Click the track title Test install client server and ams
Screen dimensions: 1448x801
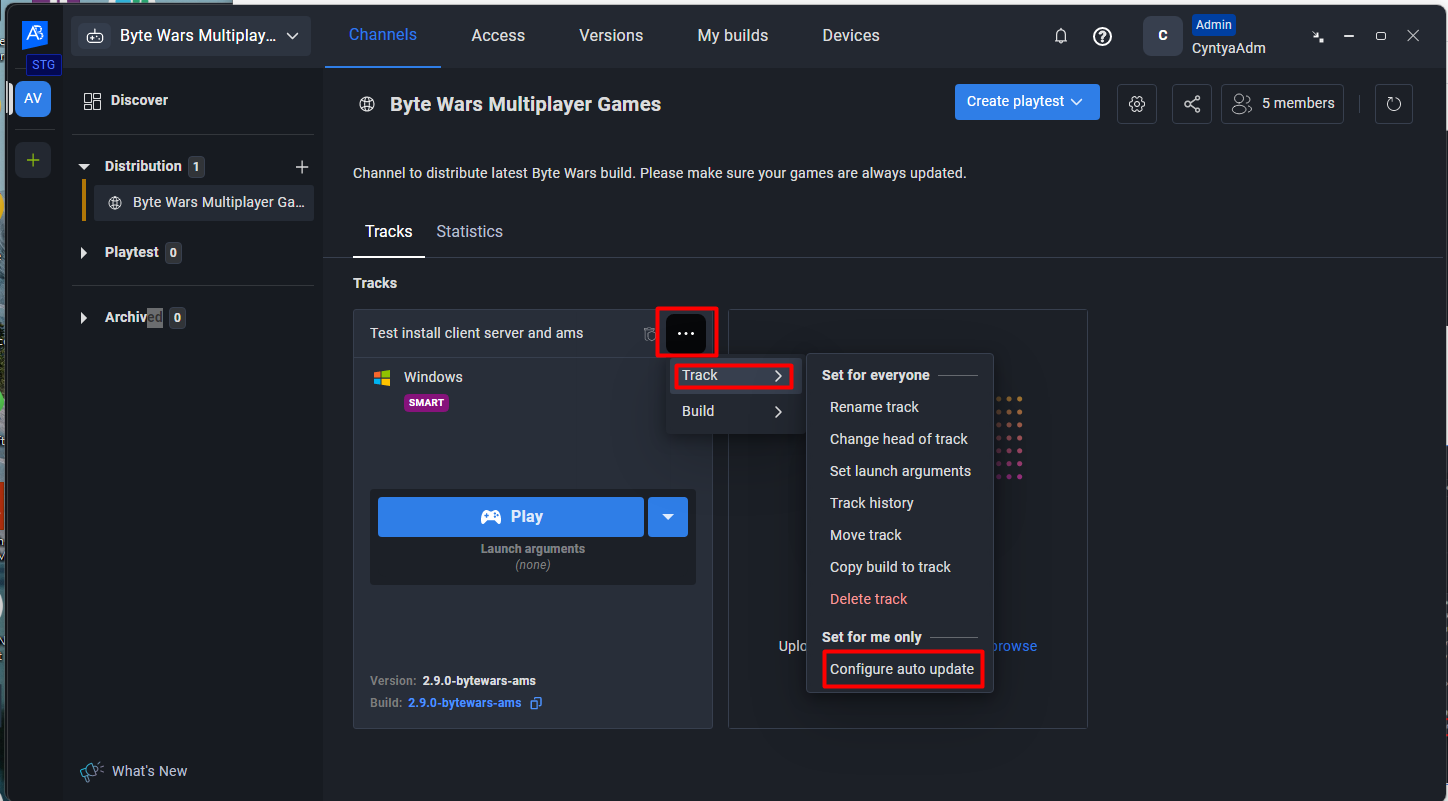pyautogui.click(x=477, y=333)
